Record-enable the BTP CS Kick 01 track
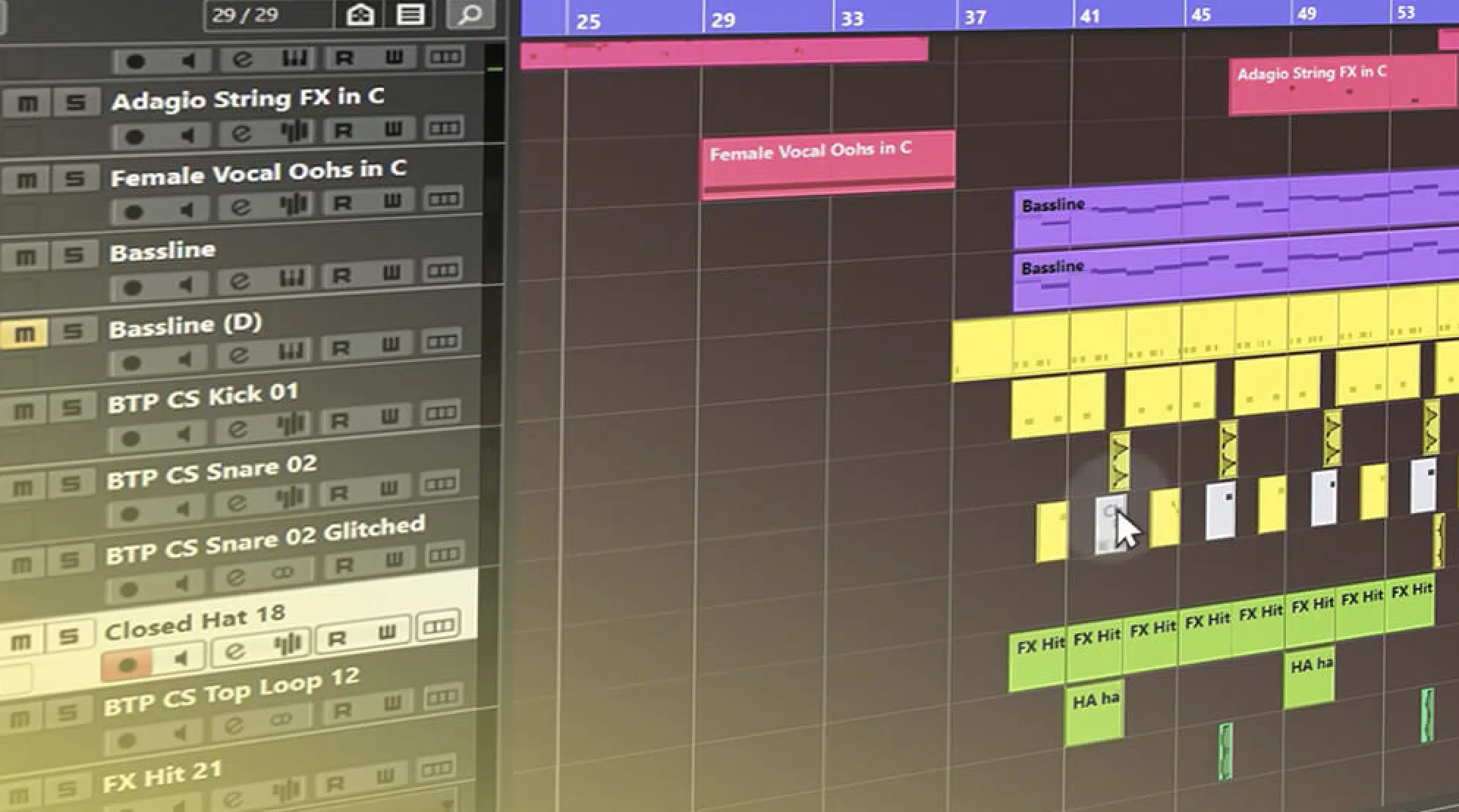 click(130, 438)
